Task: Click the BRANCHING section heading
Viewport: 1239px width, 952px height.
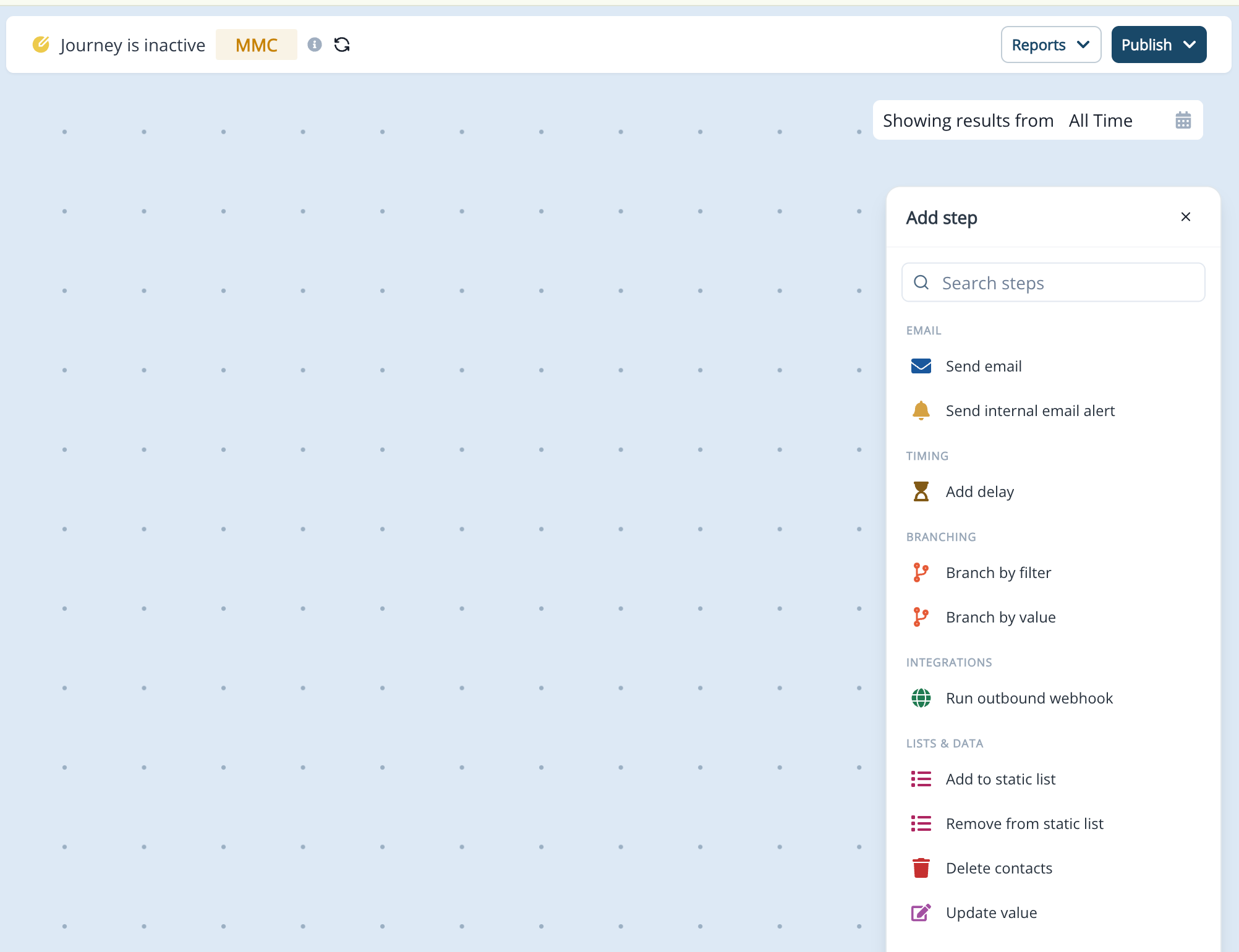Action: (x=941, y=537)
